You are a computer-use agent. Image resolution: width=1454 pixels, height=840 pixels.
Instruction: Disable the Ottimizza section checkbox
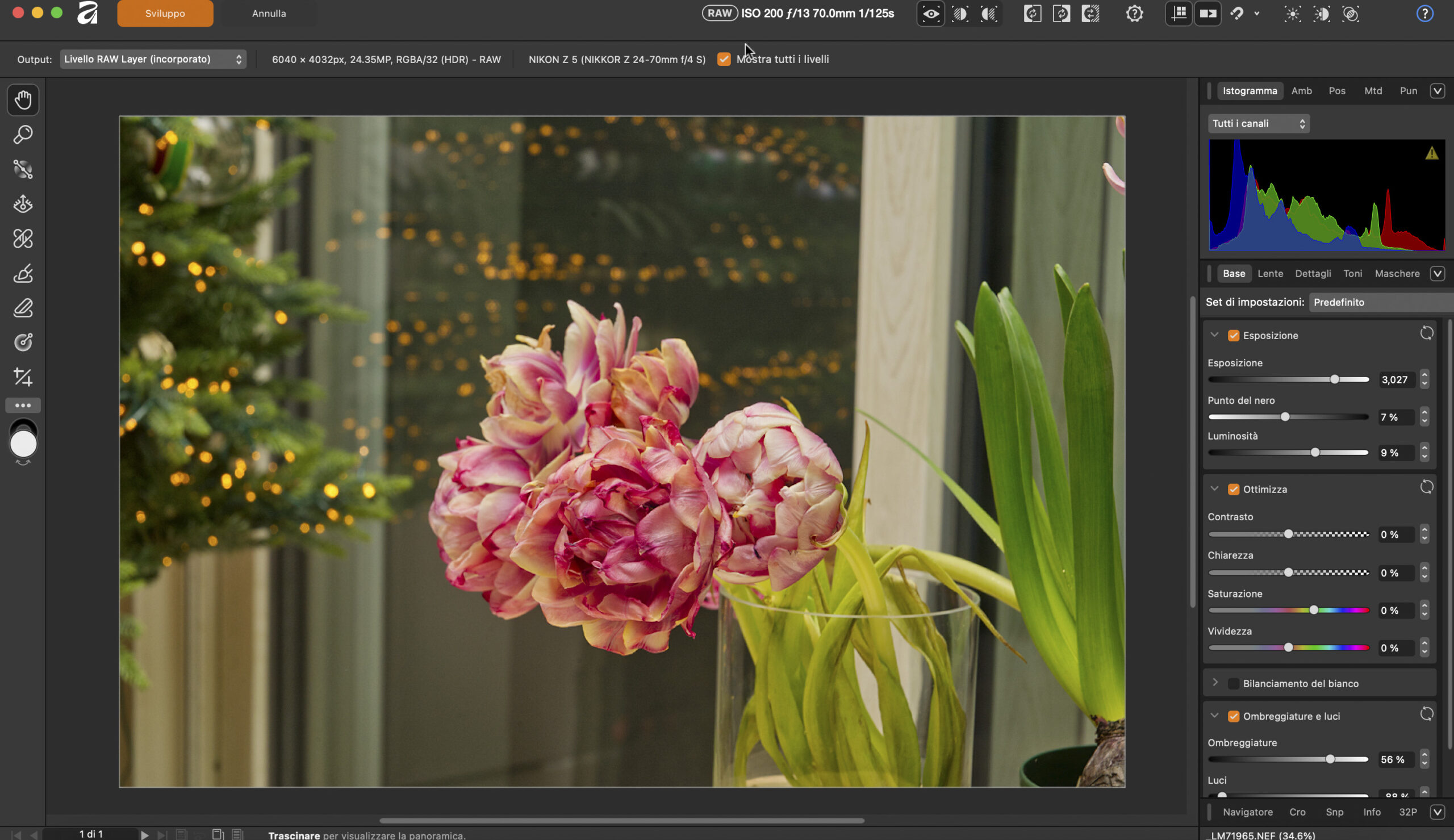(1233, 489)
